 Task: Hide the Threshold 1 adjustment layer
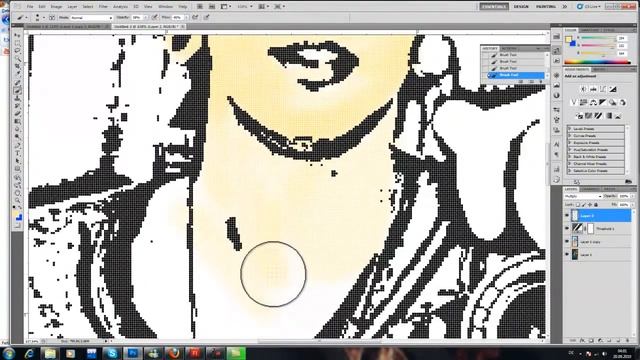(x=567, y=229)
